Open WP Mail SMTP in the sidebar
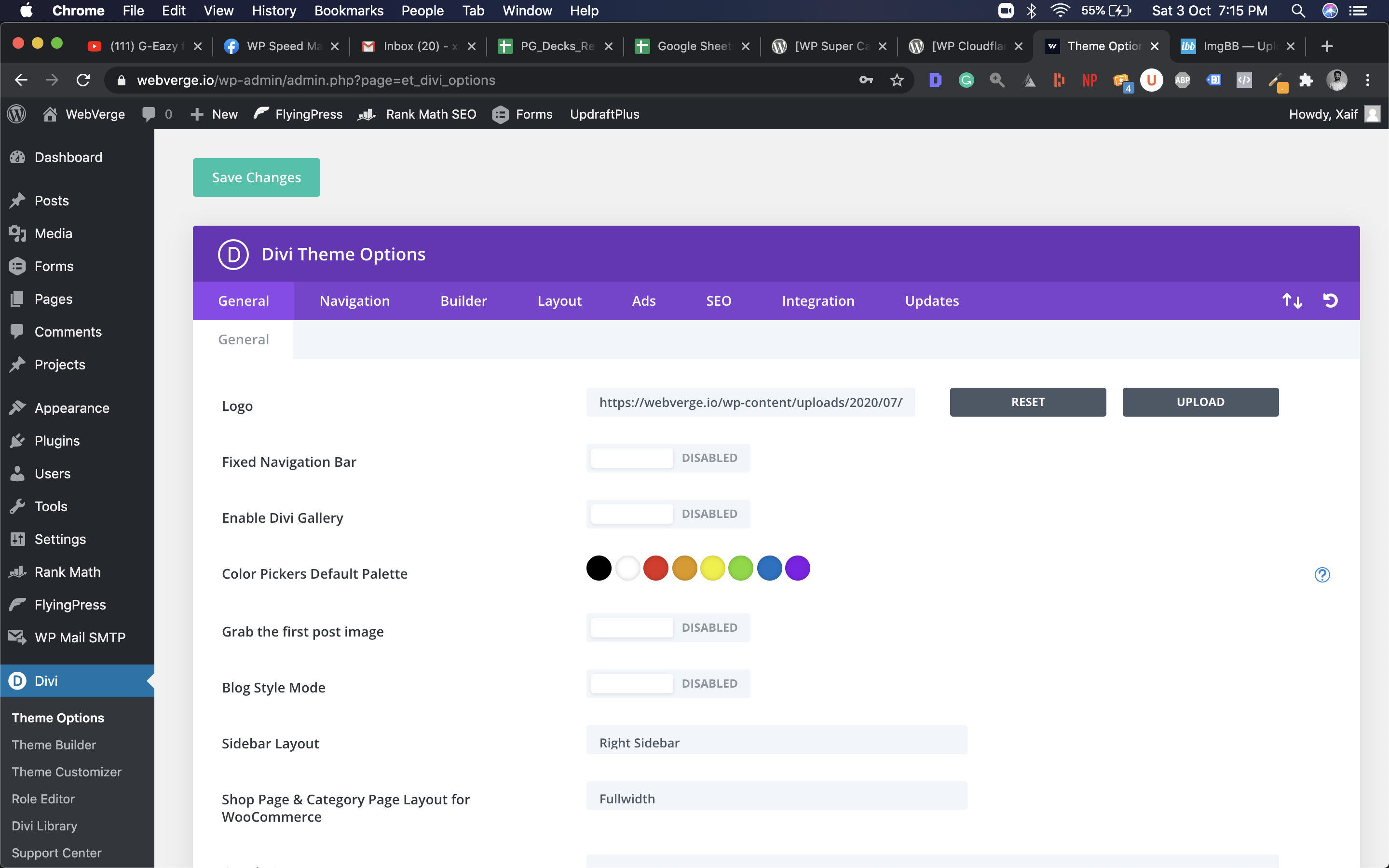1389x868 pixels. 77,637
